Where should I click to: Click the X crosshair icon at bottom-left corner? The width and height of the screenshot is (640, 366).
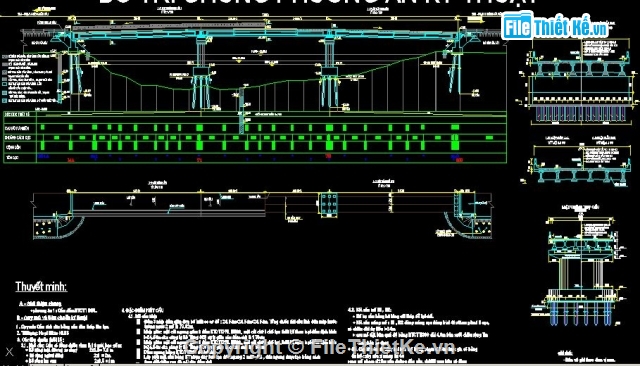pyautogui.click(x=9, y=352)
